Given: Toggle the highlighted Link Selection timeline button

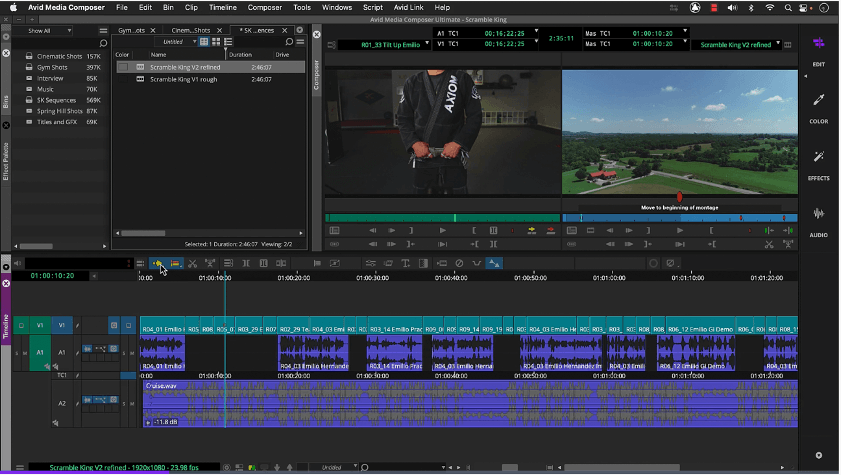Looking at the screenshot, I should pyautogui.click(x=494, y=264).
